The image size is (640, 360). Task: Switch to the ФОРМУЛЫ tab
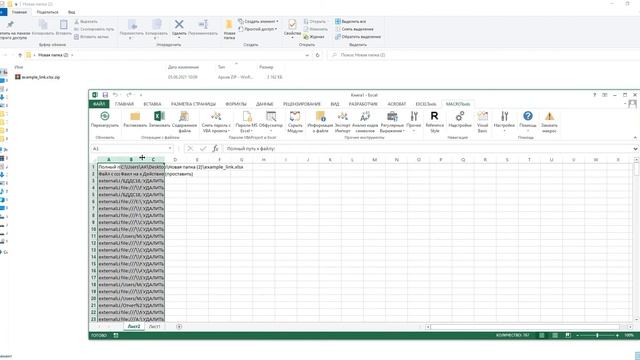[x=236, y=104]
